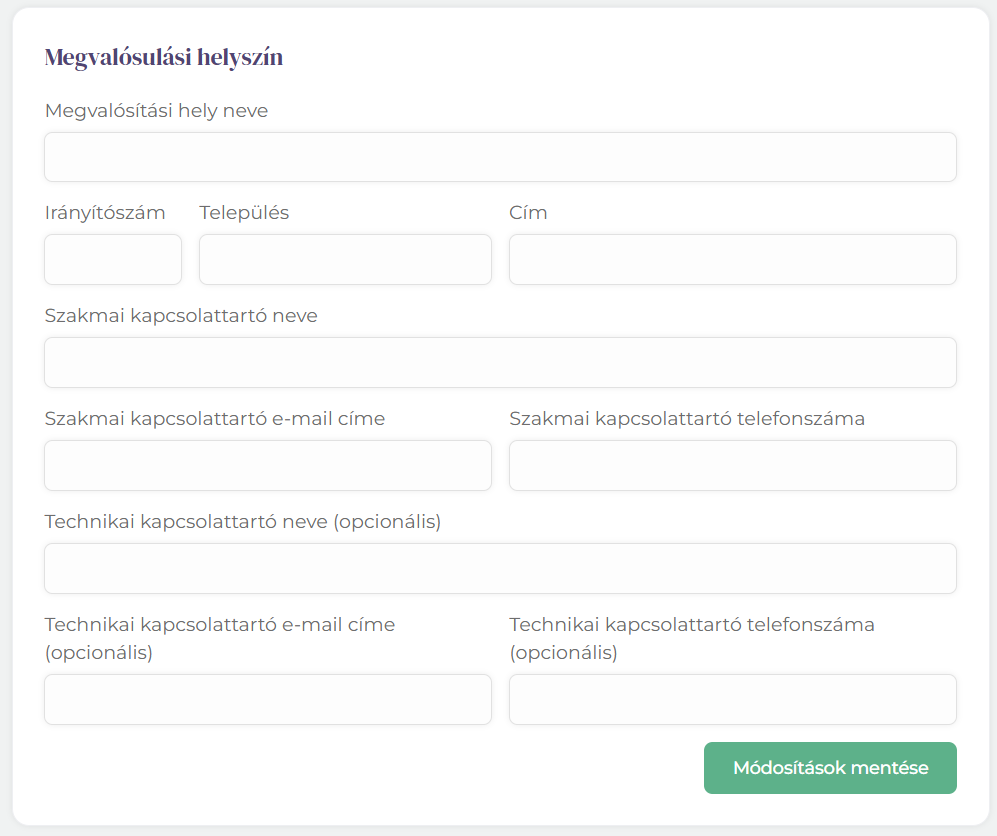Screen dimensions: 997x836
Task: Select Technikai kapcsolattartó telefonszáma input box
Action: pos(732,699)
